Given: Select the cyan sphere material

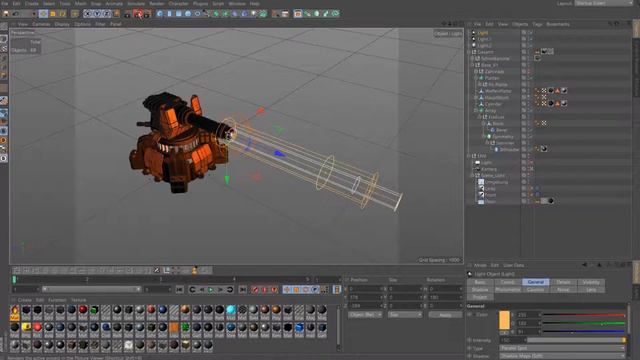Looking at the screenshot, I should tap(231, 311).
